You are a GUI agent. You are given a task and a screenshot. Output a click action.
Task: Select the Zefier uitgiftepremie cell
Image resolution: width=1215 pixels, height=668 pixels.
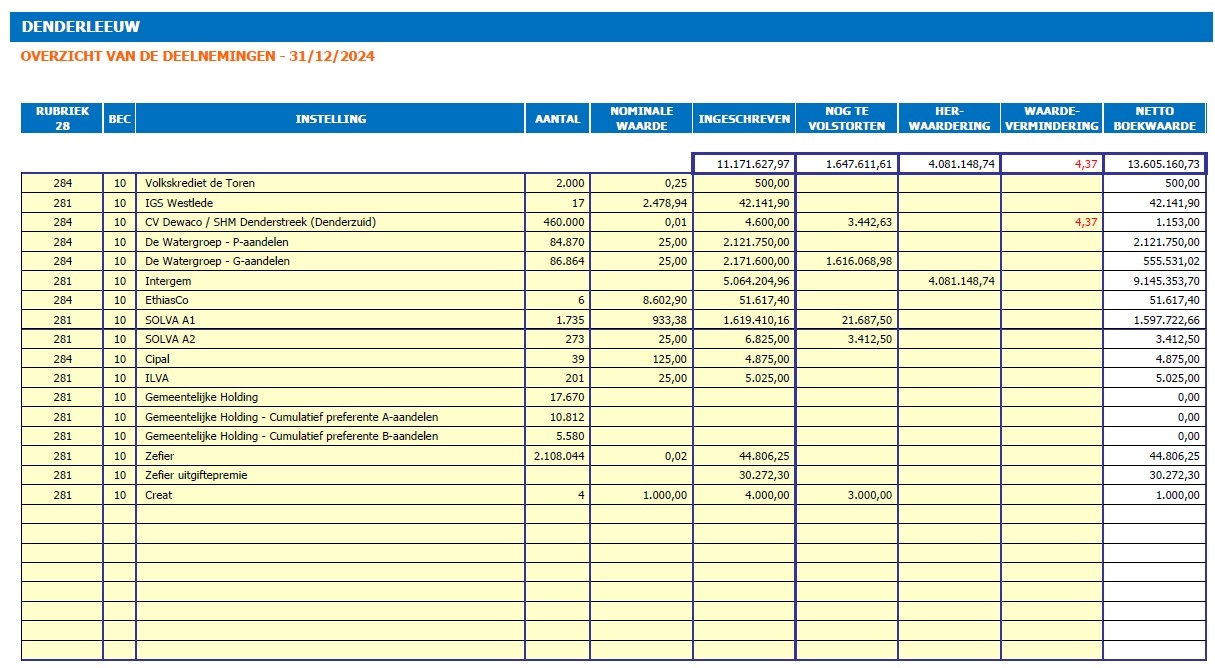(x=330, y=476)
